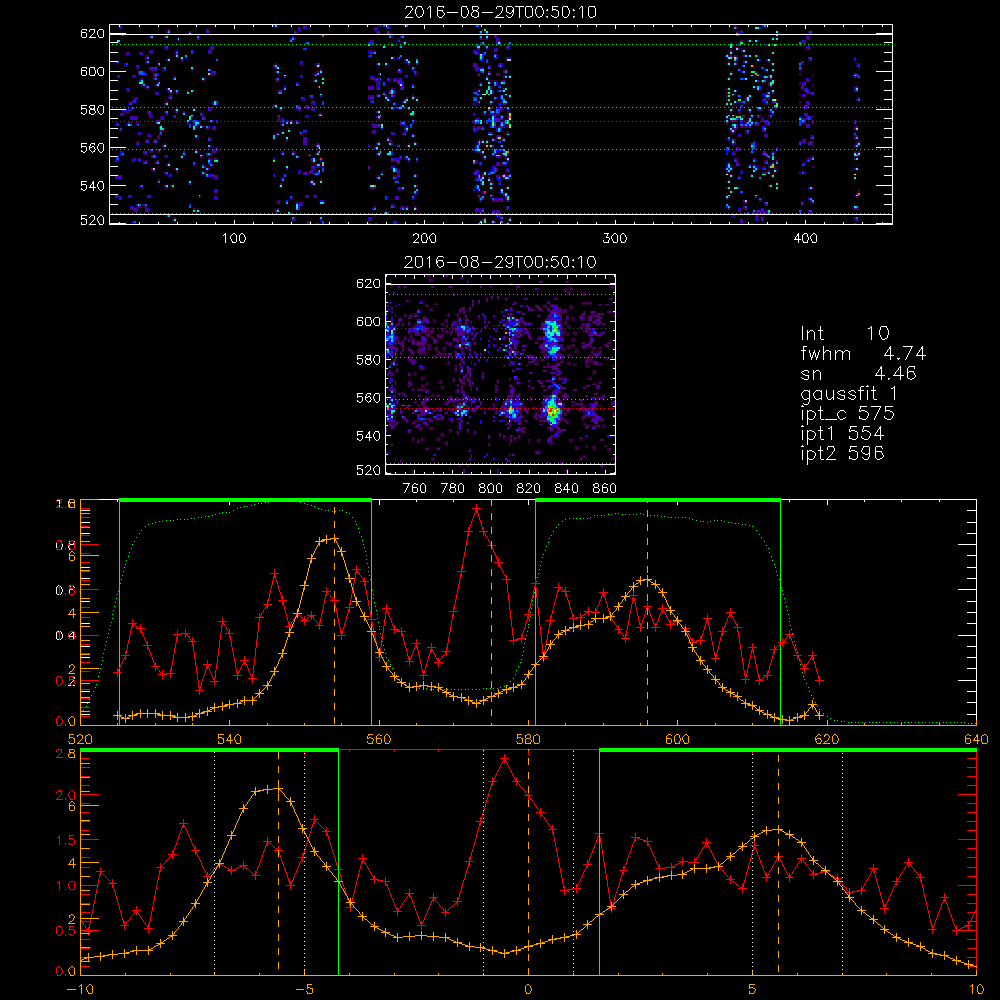The width and height of the screenshot is (1000, 1000).
Task: Click x-axis label 10 of the bottom plot
Action: tap(976, 989)
